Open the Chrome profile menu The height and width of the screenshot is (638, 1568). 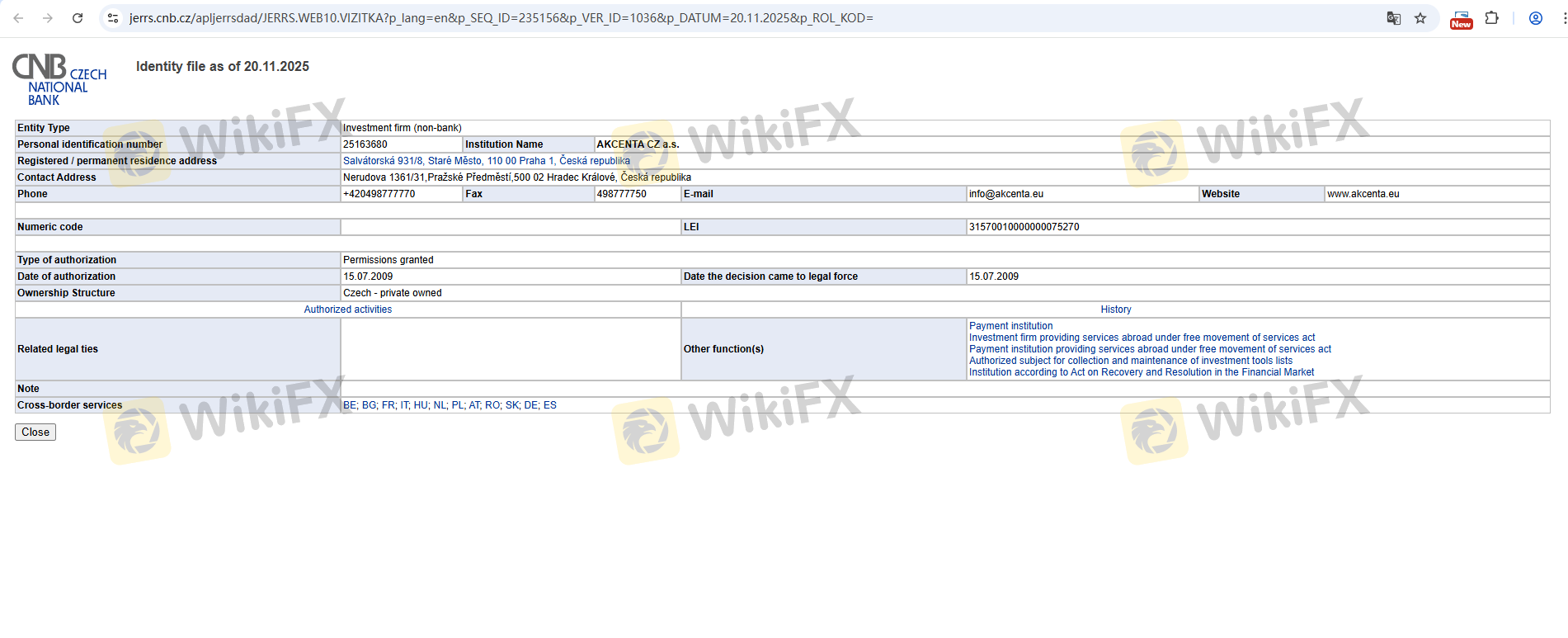point(1536,18)
